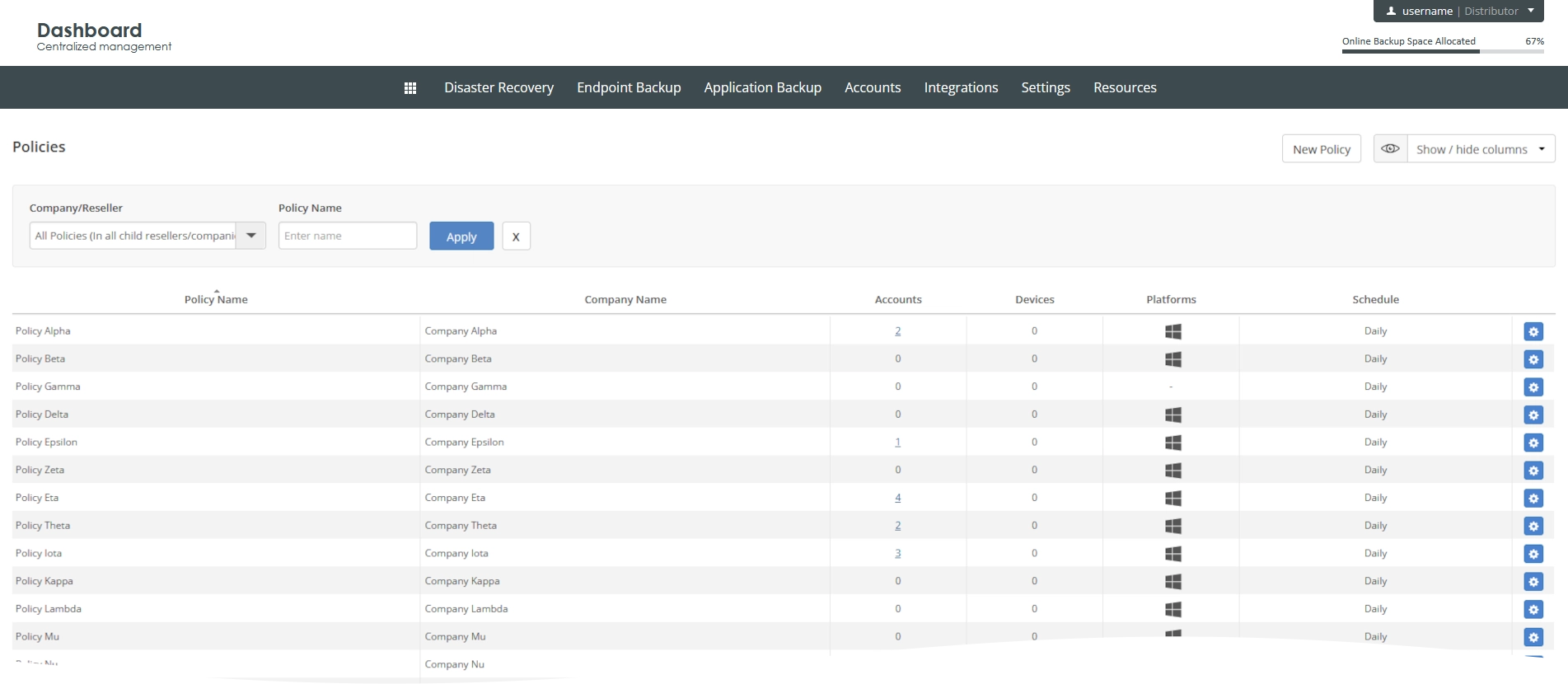Select the Policy Kappa row name
The image size is (1568, 684).
[44, 581]
